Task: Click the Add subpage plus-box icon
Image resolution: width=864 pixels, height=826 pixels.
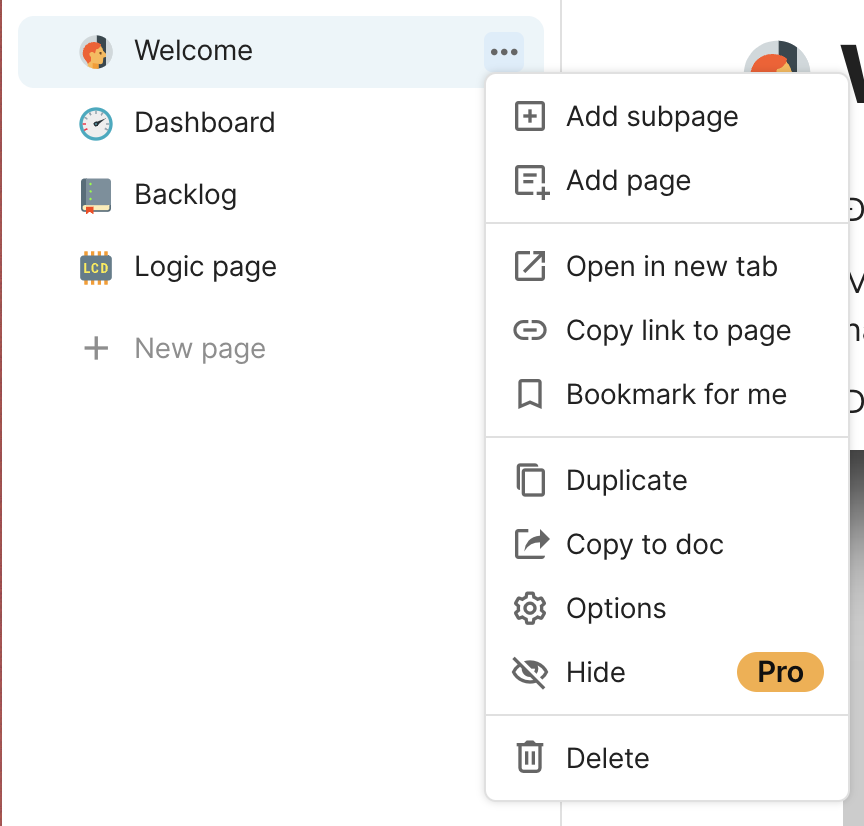Action: [530, 116]
